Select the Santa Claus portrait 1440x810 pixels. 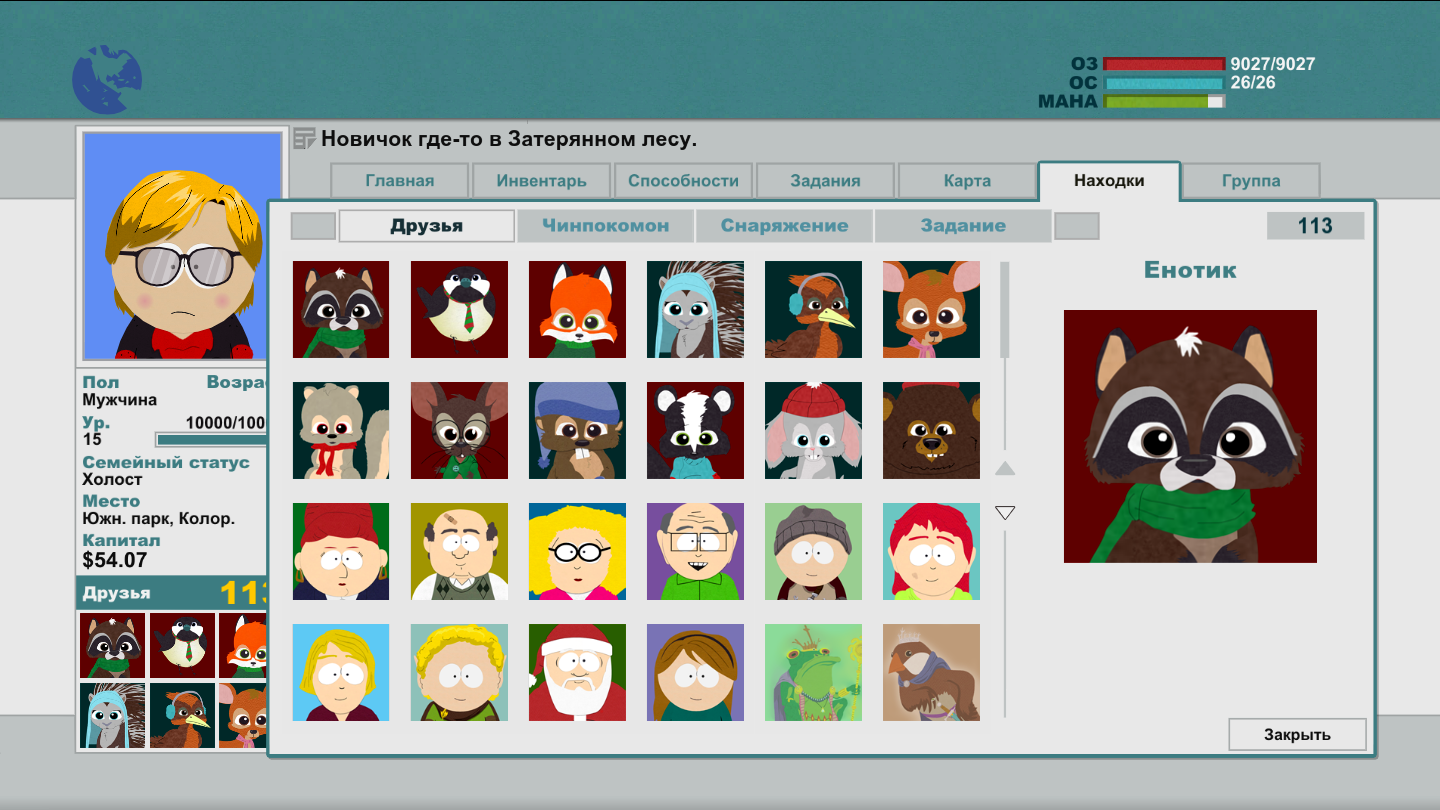(x=577, y=673)
